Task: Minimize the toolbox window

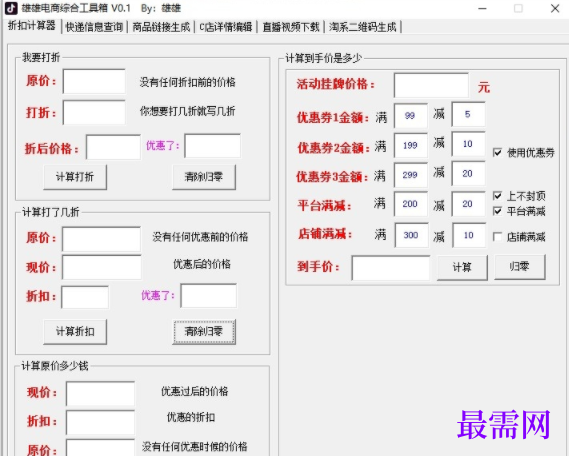Action: 482,8
